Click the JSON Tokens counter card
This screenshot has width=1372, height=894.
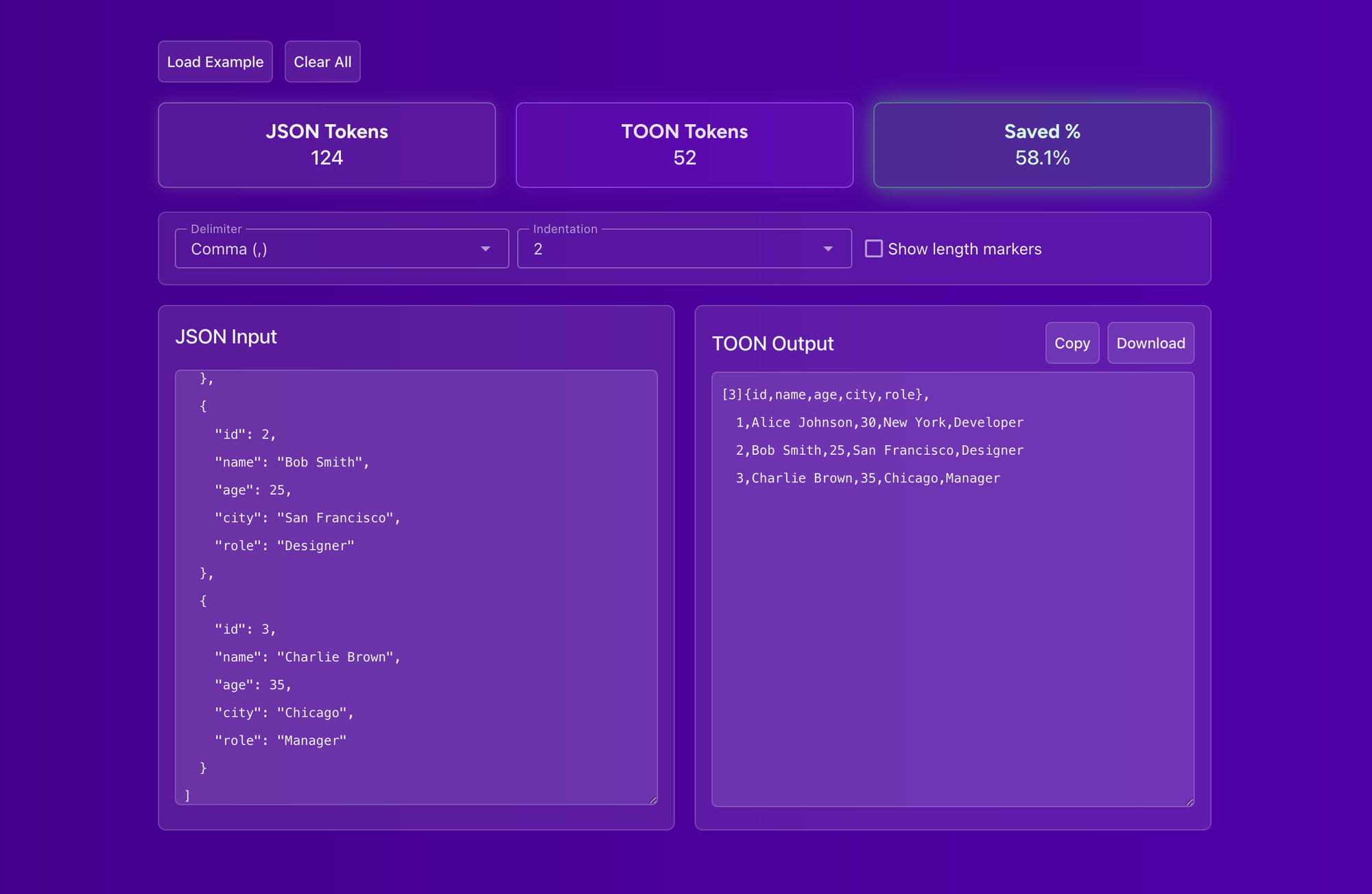pos(327,145)
